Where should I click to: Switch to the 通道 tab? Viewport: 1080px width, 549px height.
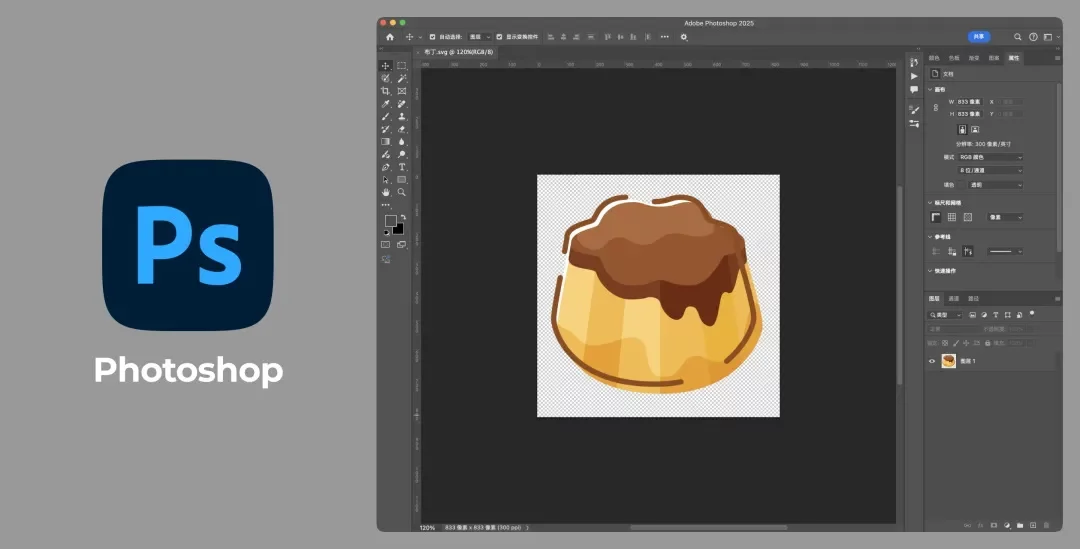[954, 298]
